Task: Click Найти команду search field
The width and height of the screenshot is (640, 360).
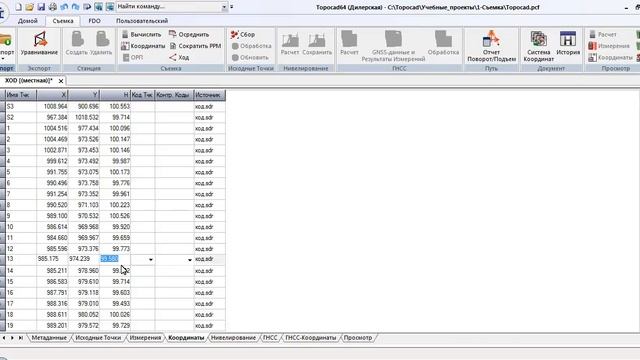Action: click(x=169, y=7)
